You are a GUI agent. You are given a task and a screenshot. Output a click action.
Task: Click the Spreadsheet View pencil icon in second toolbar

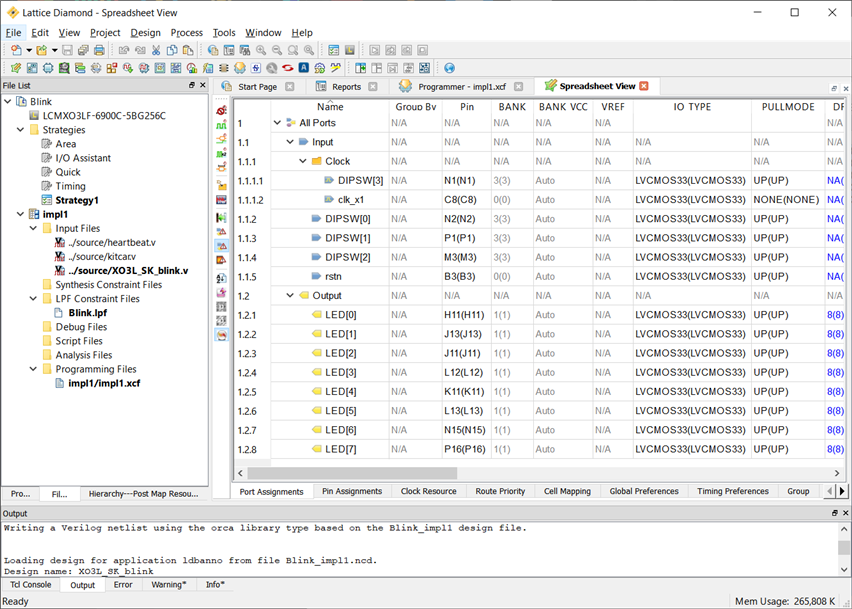point(16,68)
